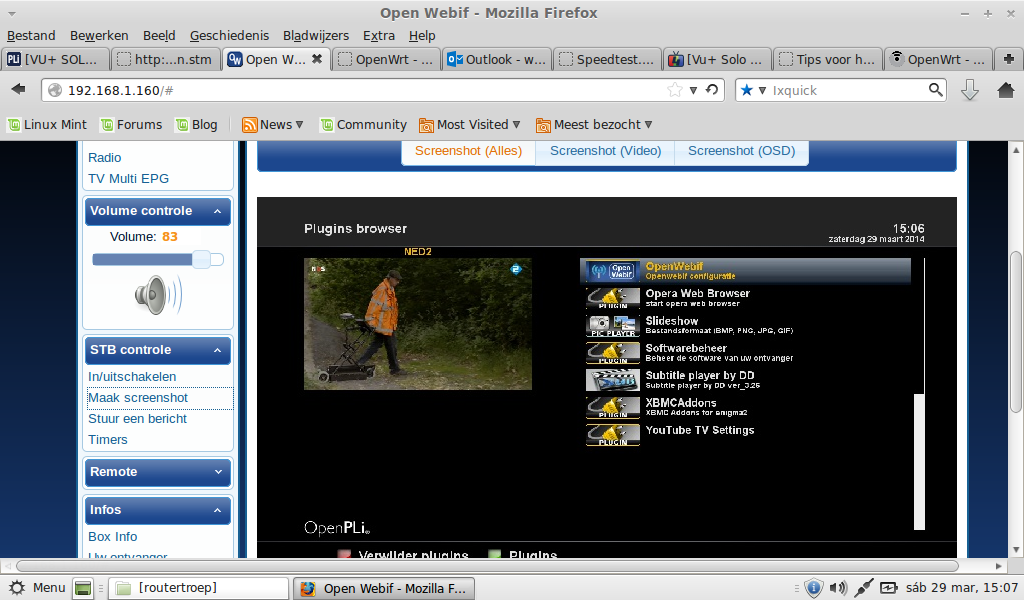The height and width of the screenshot is (600, 1024).
Task: Open the address bar history dropdown
Action: coord(693,91)
